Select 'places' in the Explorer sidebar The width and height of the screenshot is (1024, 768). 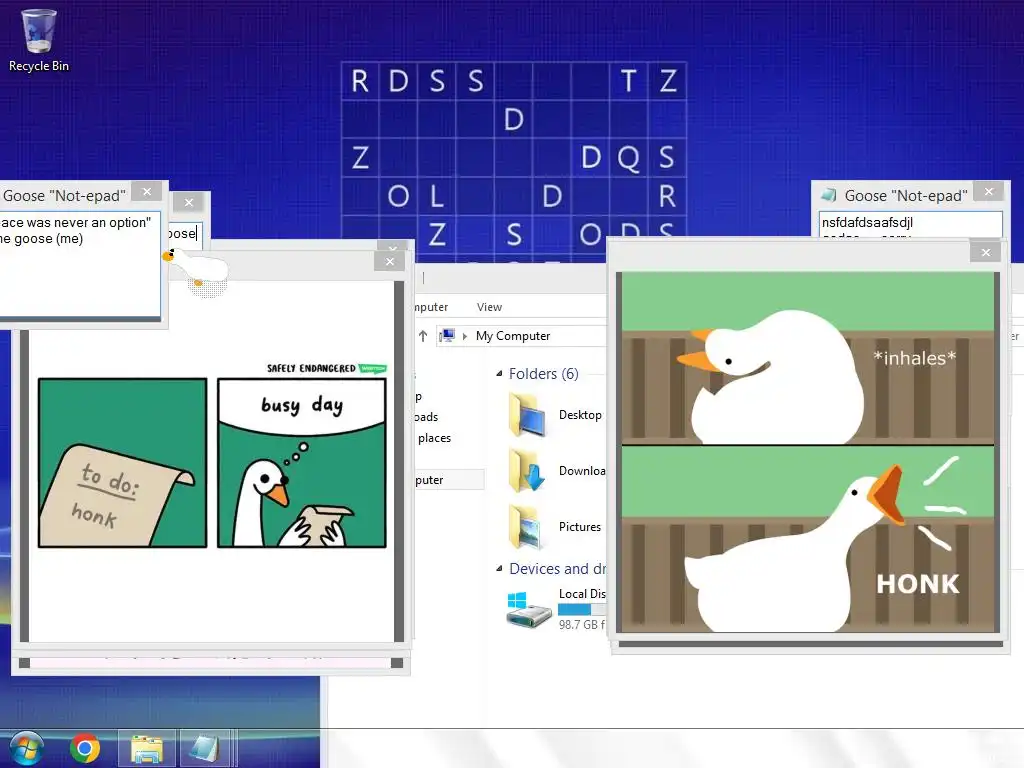434,438
